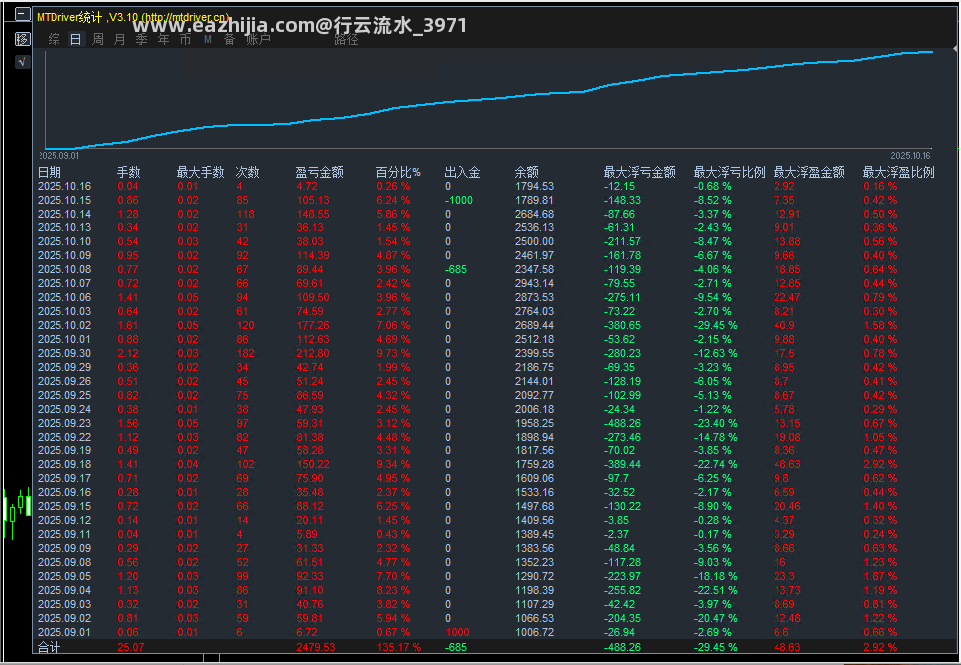
Task: Click floating profit ratio 2.92 % on 2025.09.18
Action: point(881,465)
